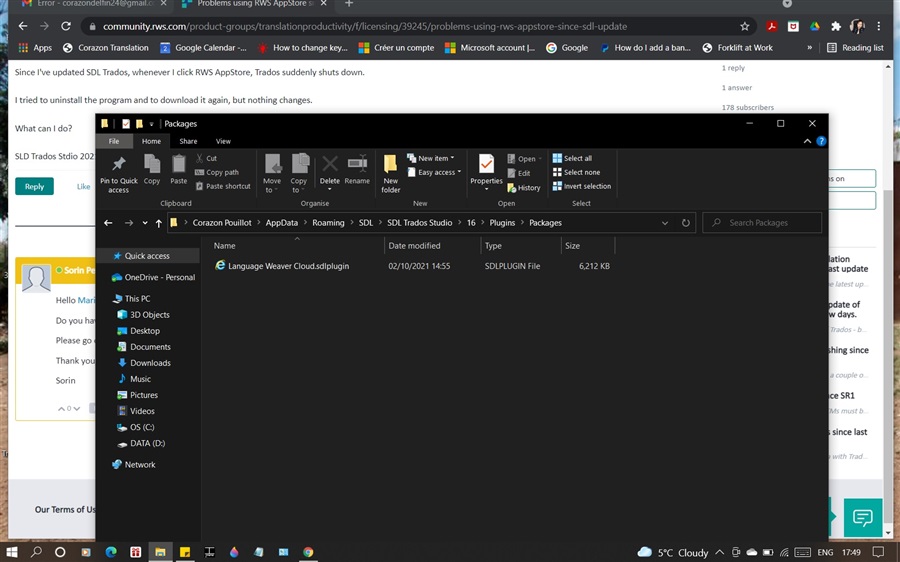This screenshot has width=900, height=562.
Task: Click the Copy icon in Clipboard group
Action: coord(152,170)
